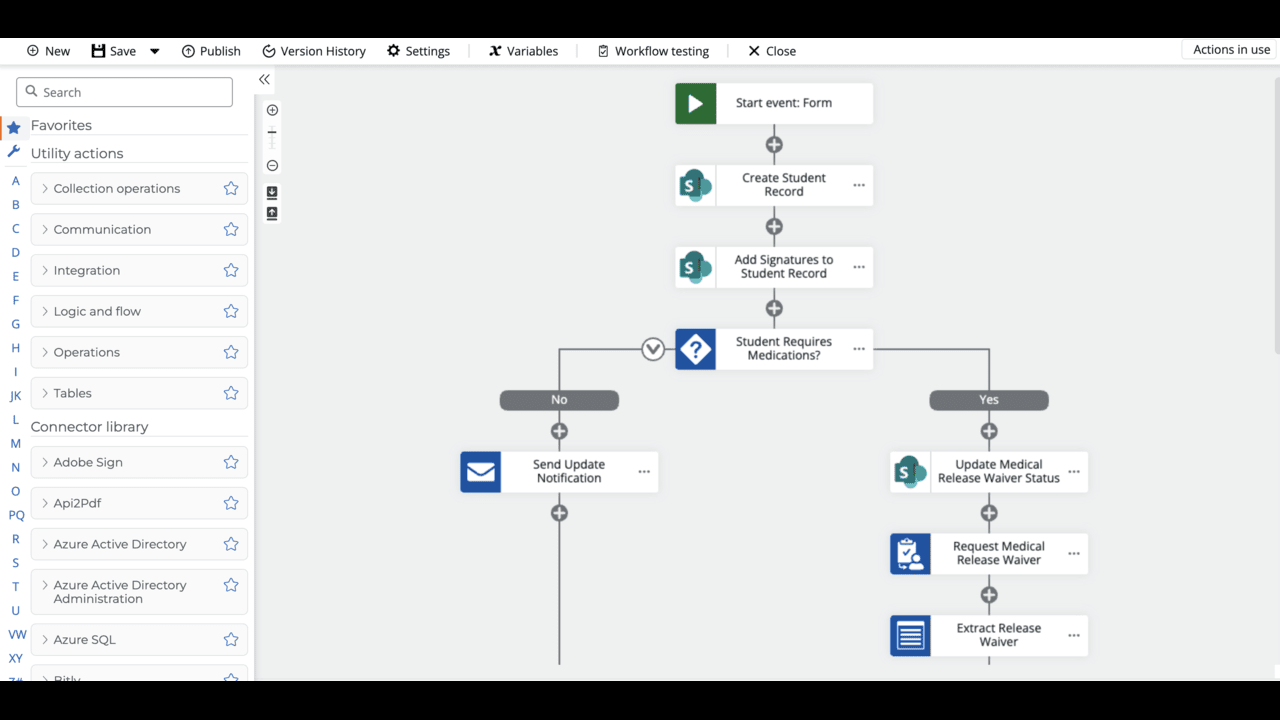
Task: Zoom out on the canvas
Action: [x=272, y=166]
